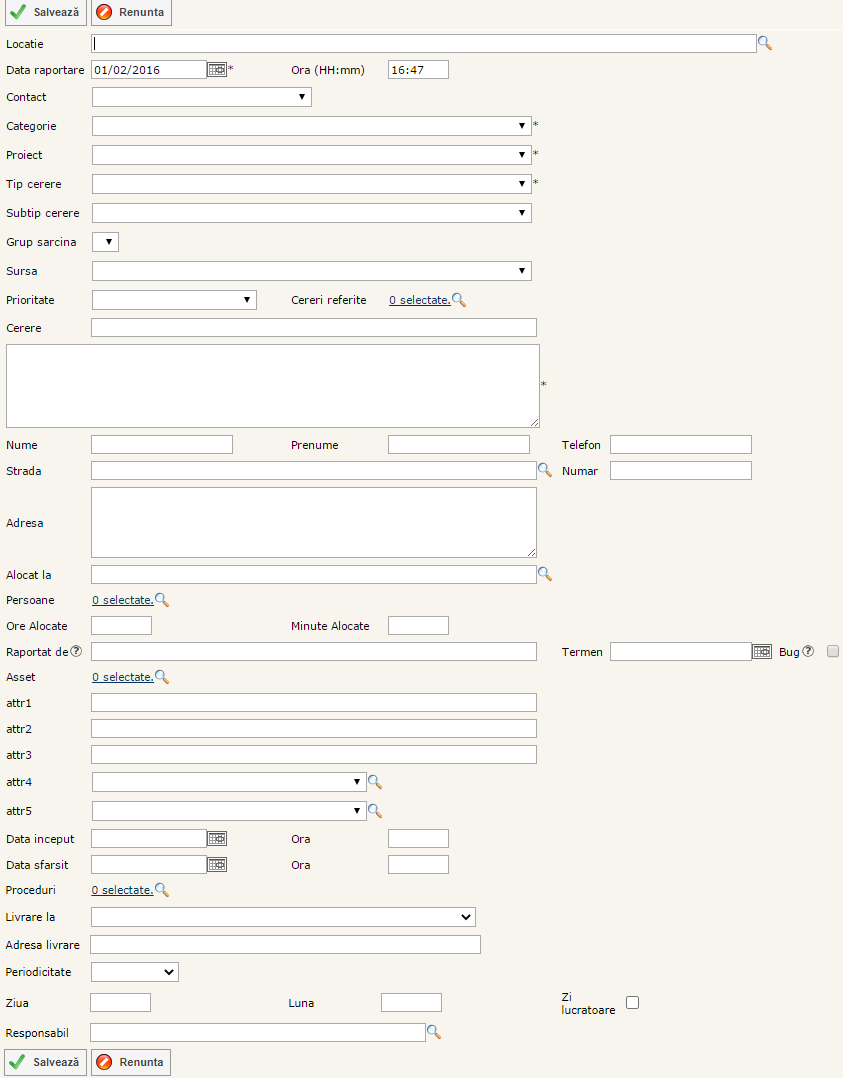
Task: Open the Data inceput calendar icon
Action: coord(217,838)
